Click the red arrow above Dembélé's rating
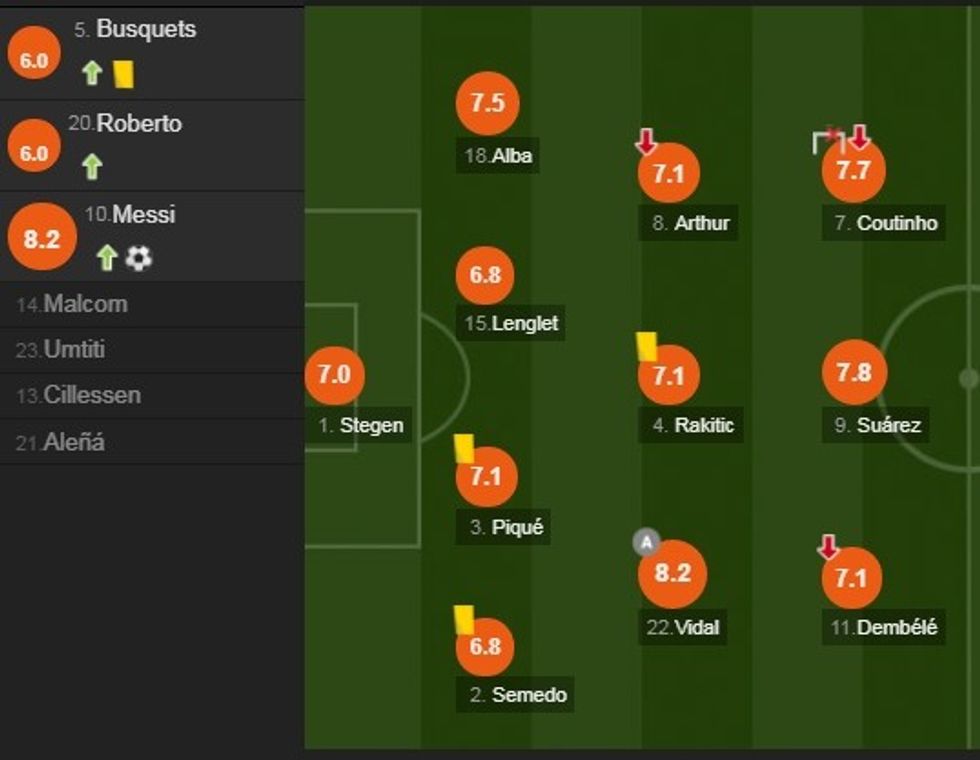 [x=828, y=547]
